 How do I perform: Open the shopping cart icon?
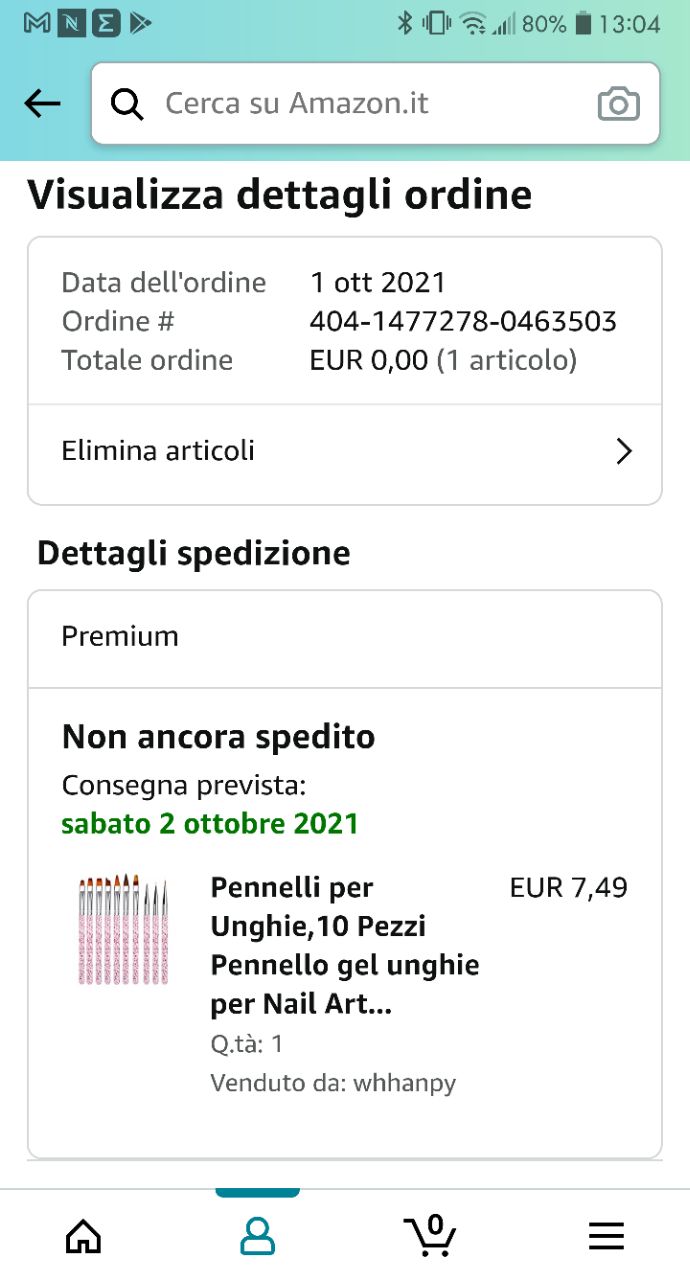430,1235
